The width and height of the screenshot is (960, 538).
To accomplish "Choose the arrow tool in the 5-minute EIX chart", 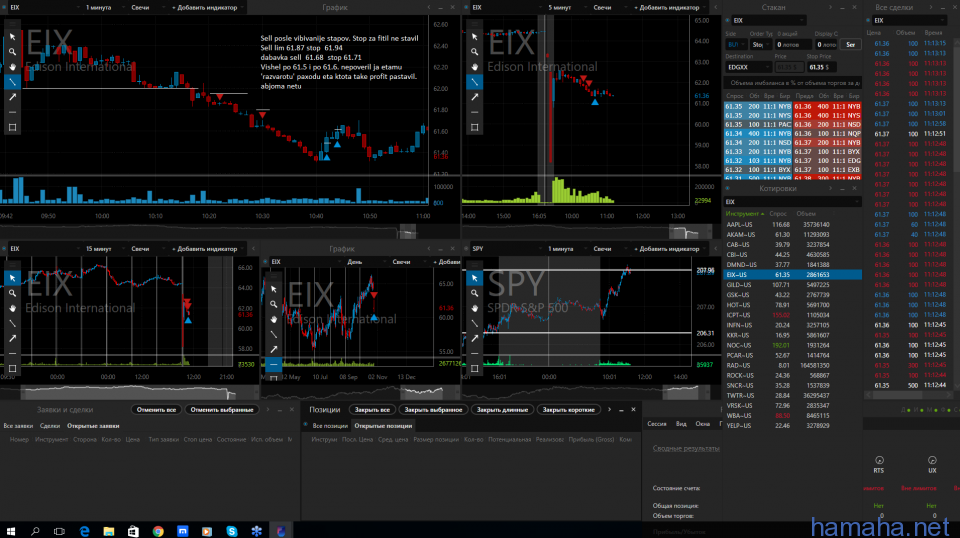I will coord(474,97).
